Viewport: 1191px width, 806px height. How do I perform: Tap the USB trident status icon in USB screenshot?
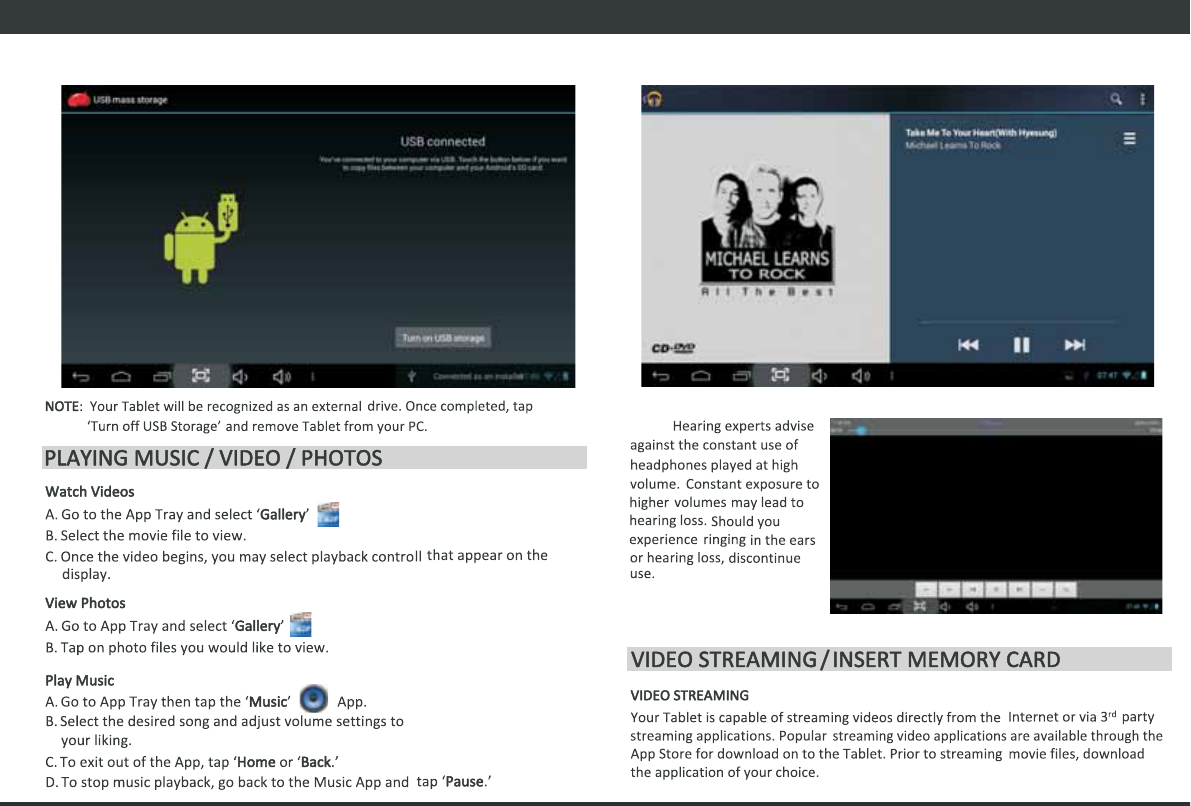[x=411, y=376]
